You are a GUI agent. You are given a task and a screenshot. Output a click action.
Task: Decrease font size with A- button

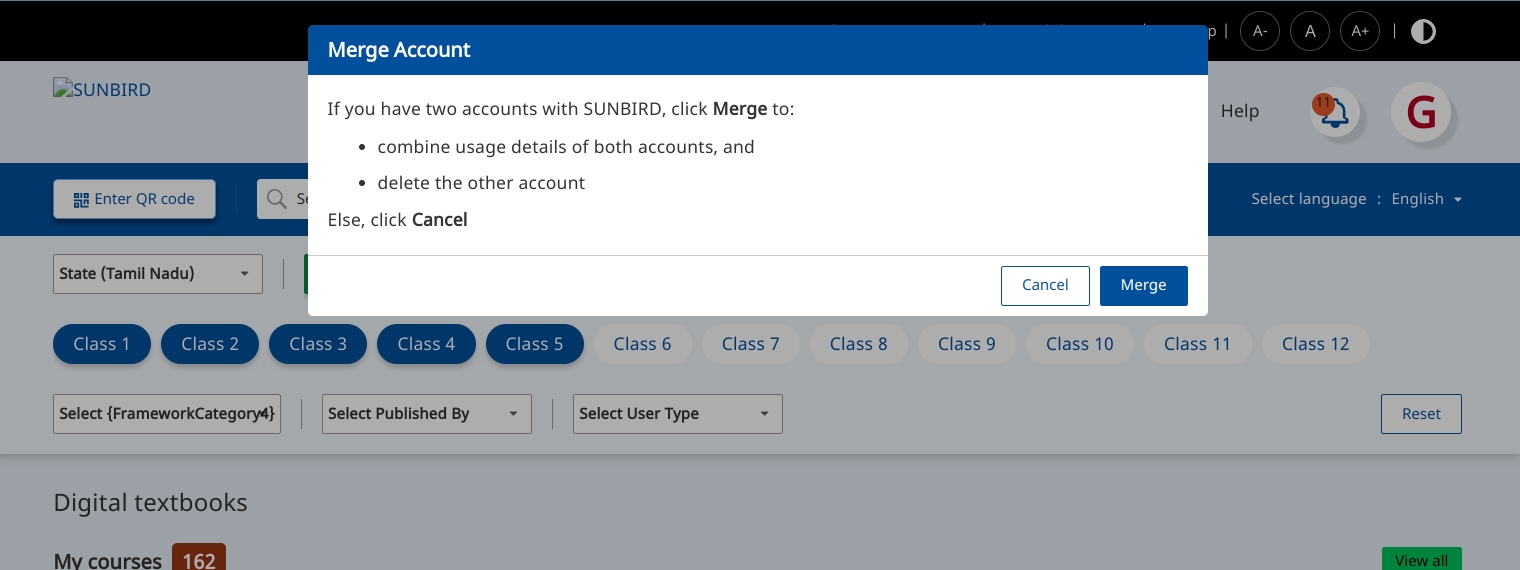pyautogui.click(x=1260, y=31)
